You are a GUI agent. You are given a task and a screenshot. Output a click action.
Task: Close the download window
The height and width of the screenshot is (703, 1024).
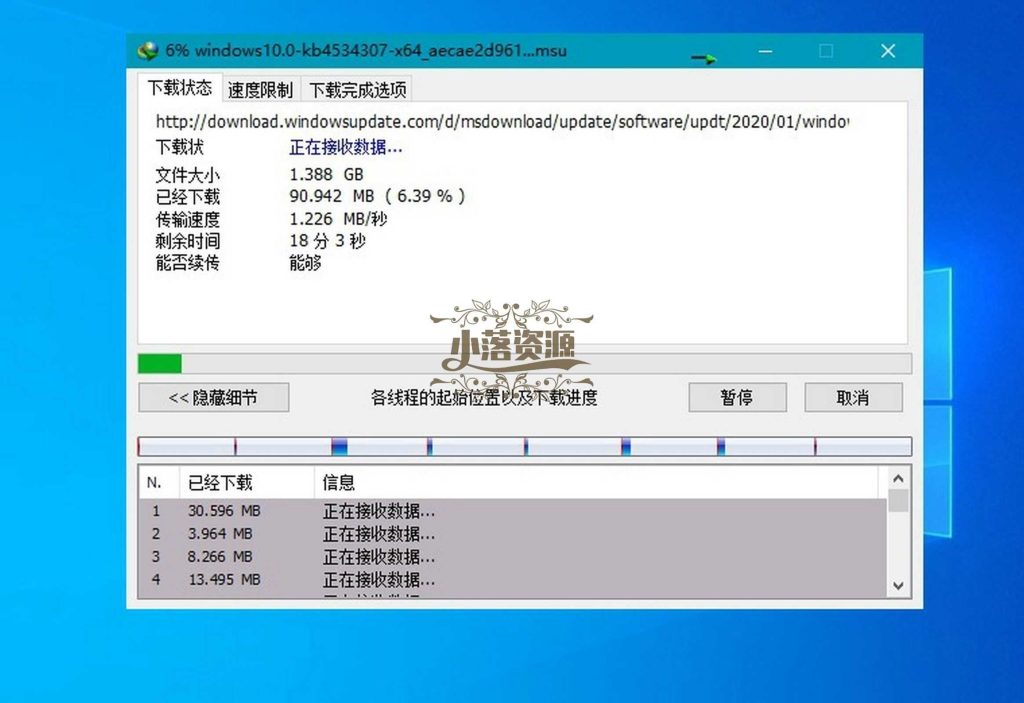888,51
